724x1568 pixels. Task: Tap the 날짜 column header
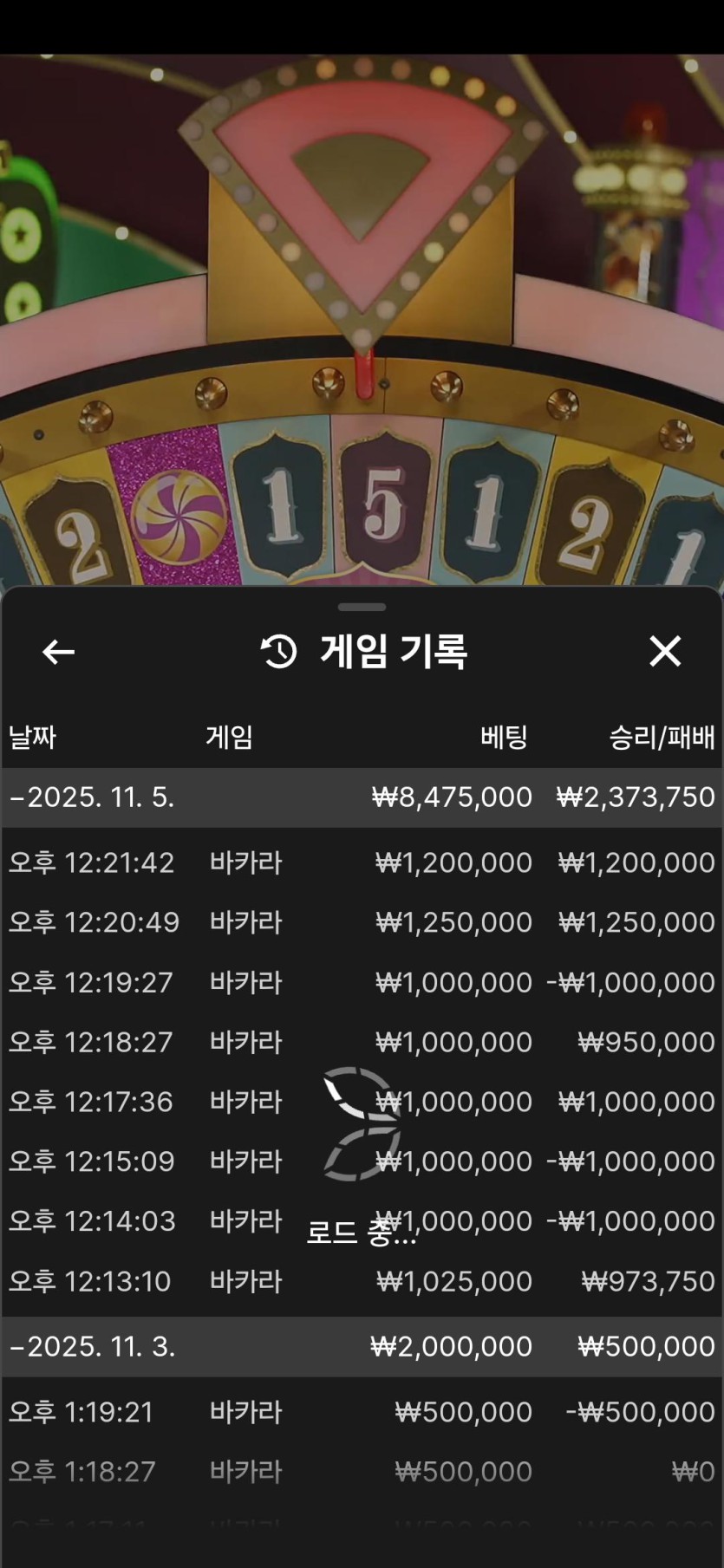coord(32,738)
